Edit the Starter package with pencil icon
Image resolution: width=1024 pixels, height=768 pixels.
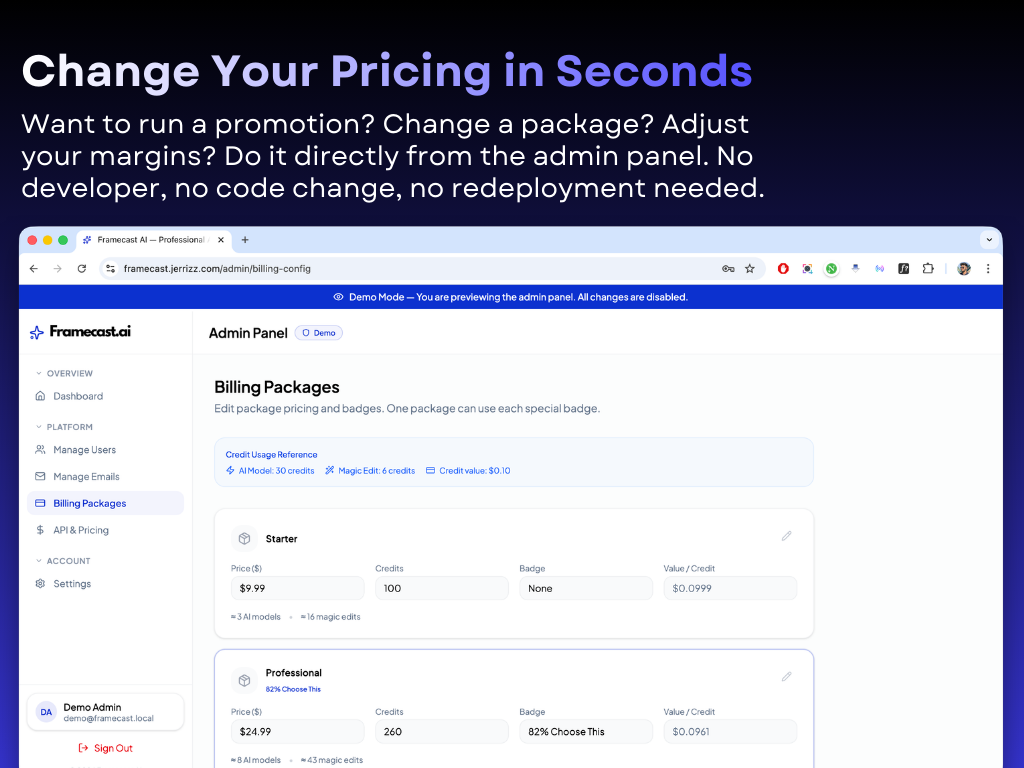coord(786,536)
